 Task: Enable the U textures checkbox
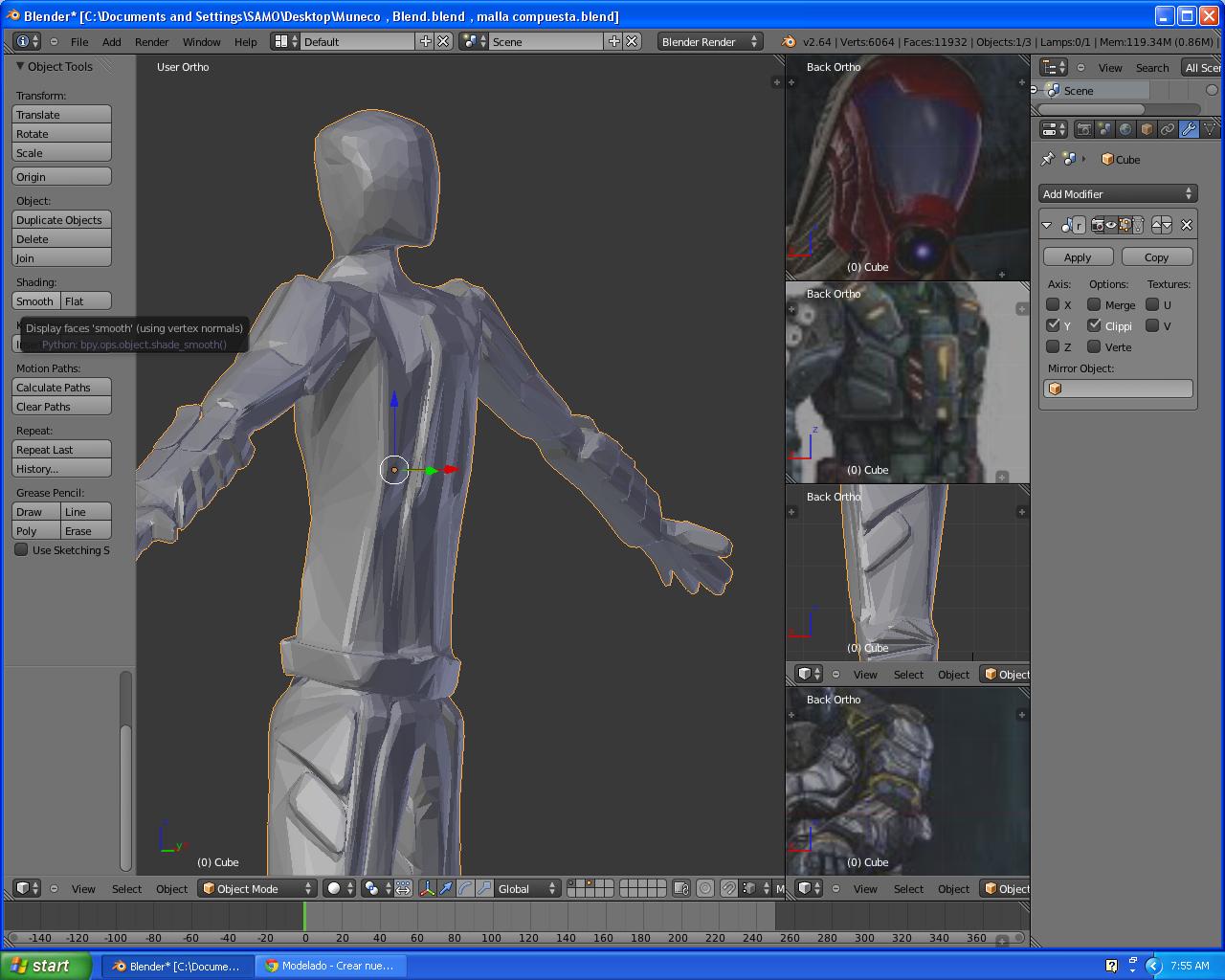point(1152,304)
